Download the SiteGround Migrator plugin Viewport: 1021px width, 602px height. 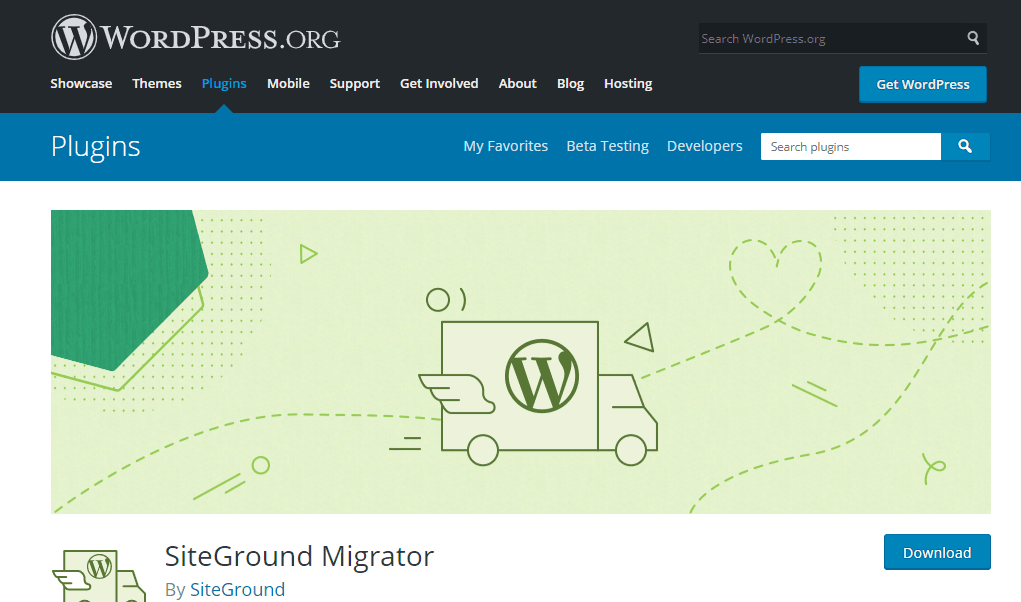coord(937,553)
